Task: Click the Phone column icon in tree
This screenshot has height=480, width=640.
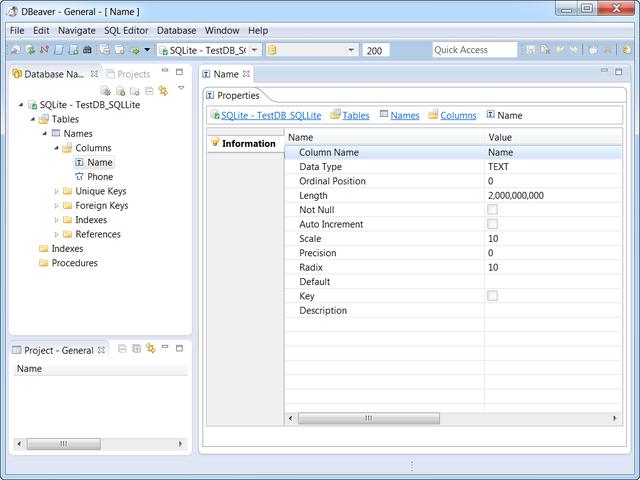Action: (x=79, y=177)
